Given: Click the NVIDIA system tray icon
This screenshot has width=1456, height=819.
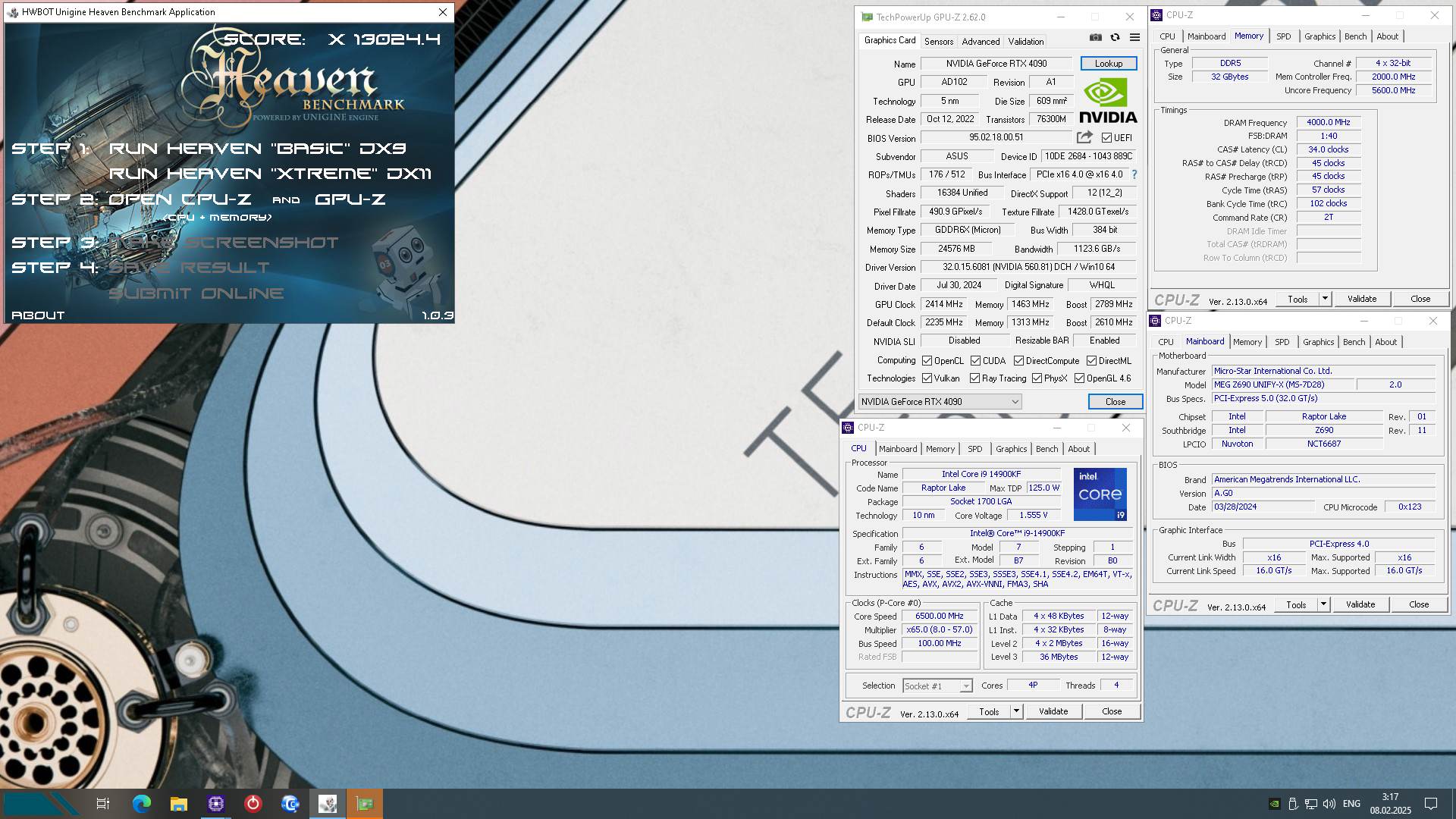Looking at the screenshot, I should point(1275,804).
